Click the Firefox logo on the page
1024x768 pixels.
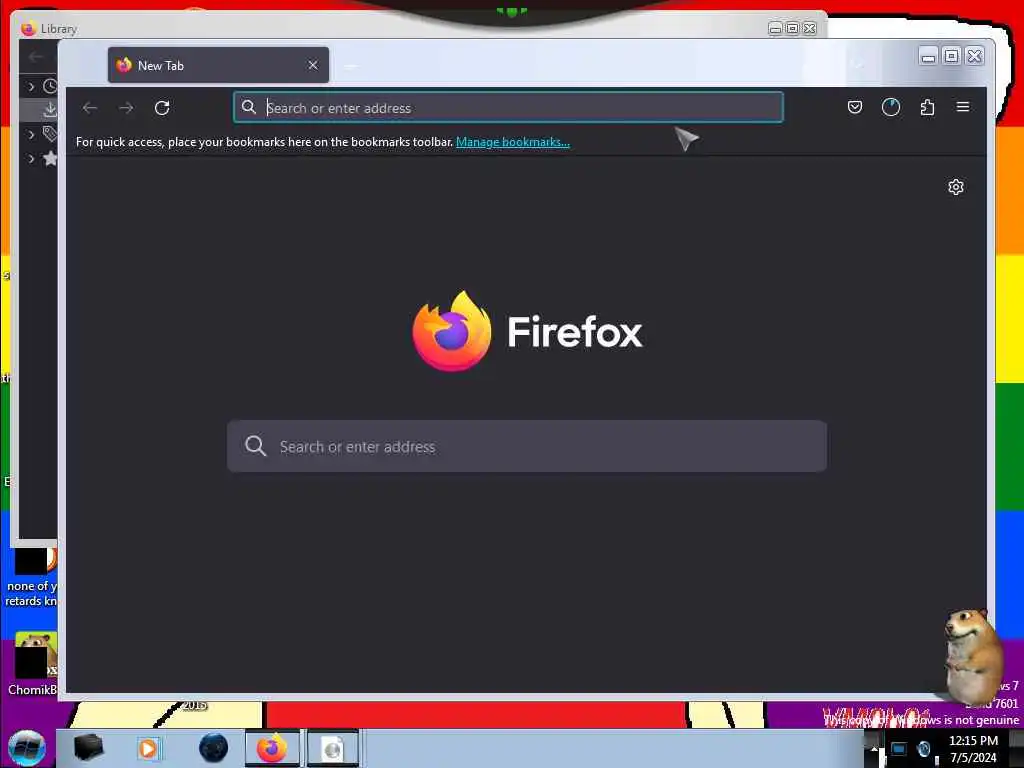(x=452, y=332)
